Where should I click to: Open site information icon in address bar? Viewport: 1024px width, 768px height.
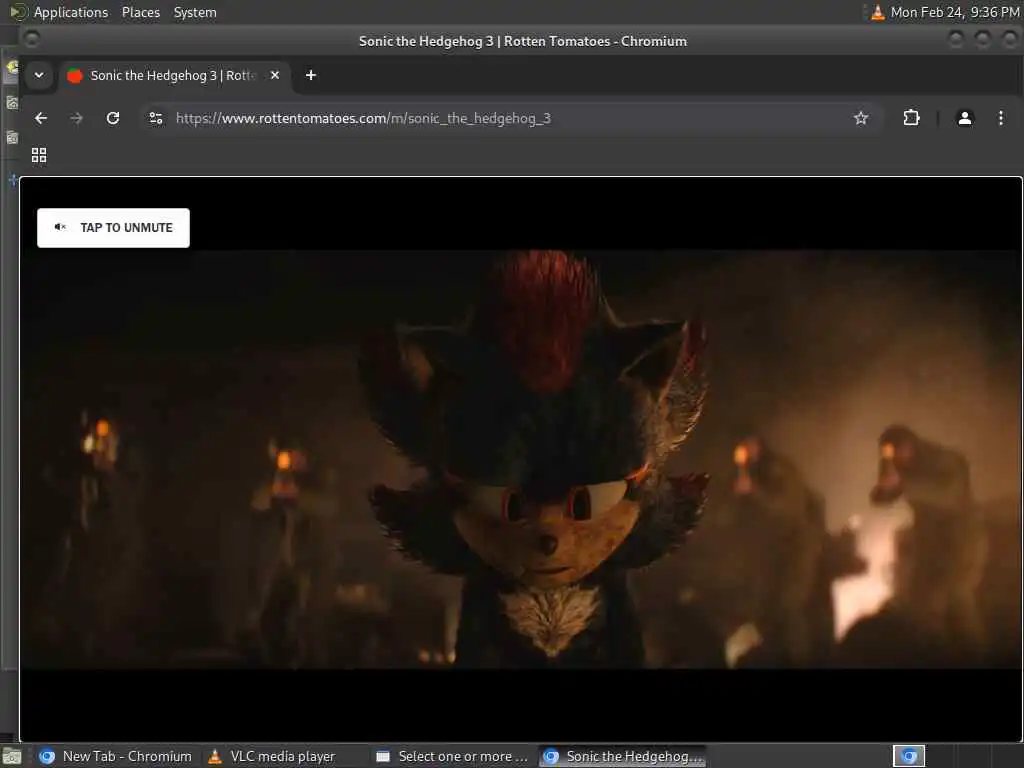point(156,118)
